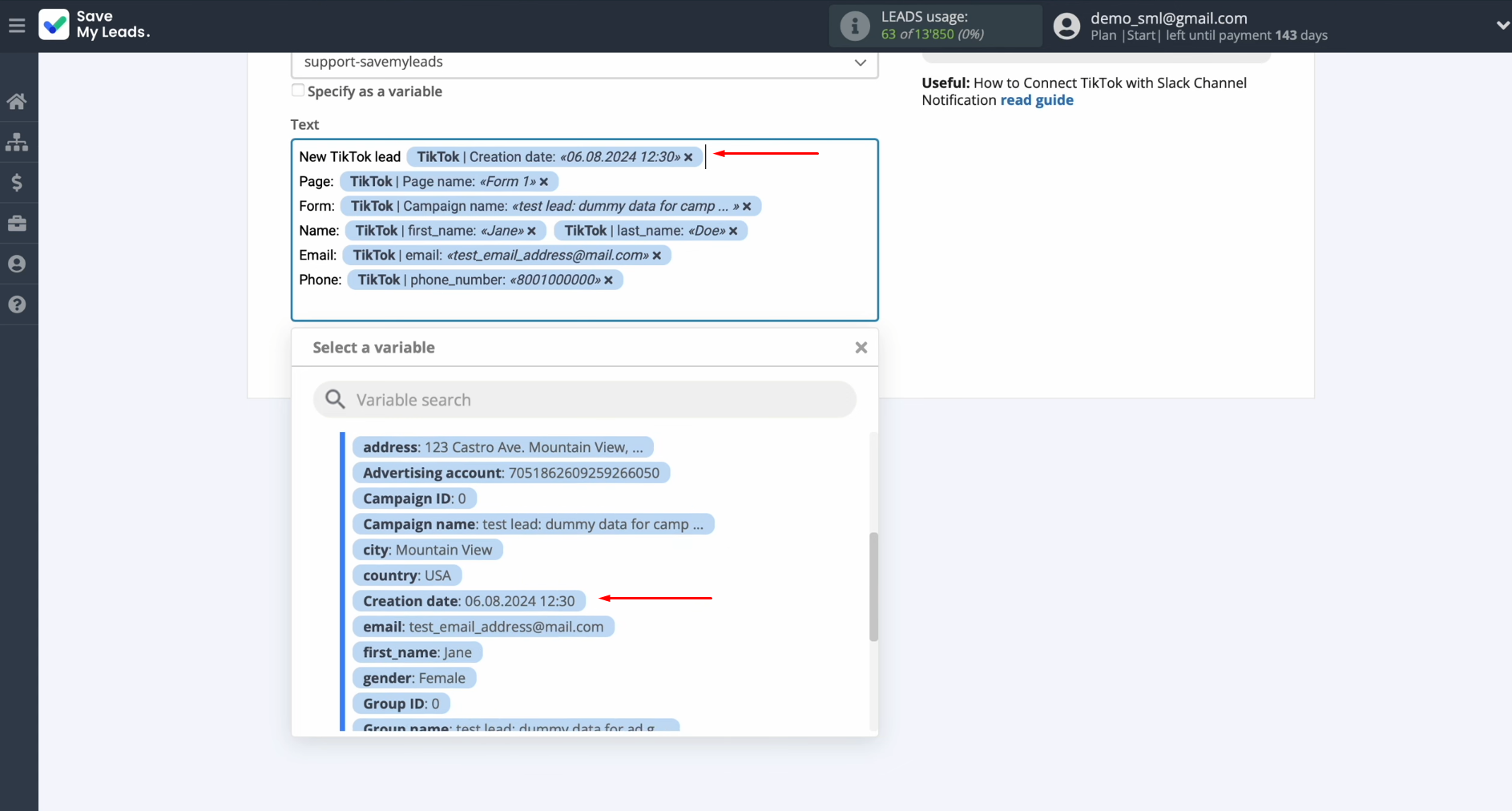Screen dimensions: 1512x811
Task: Click inside the Text message input area
Action: 585,230
